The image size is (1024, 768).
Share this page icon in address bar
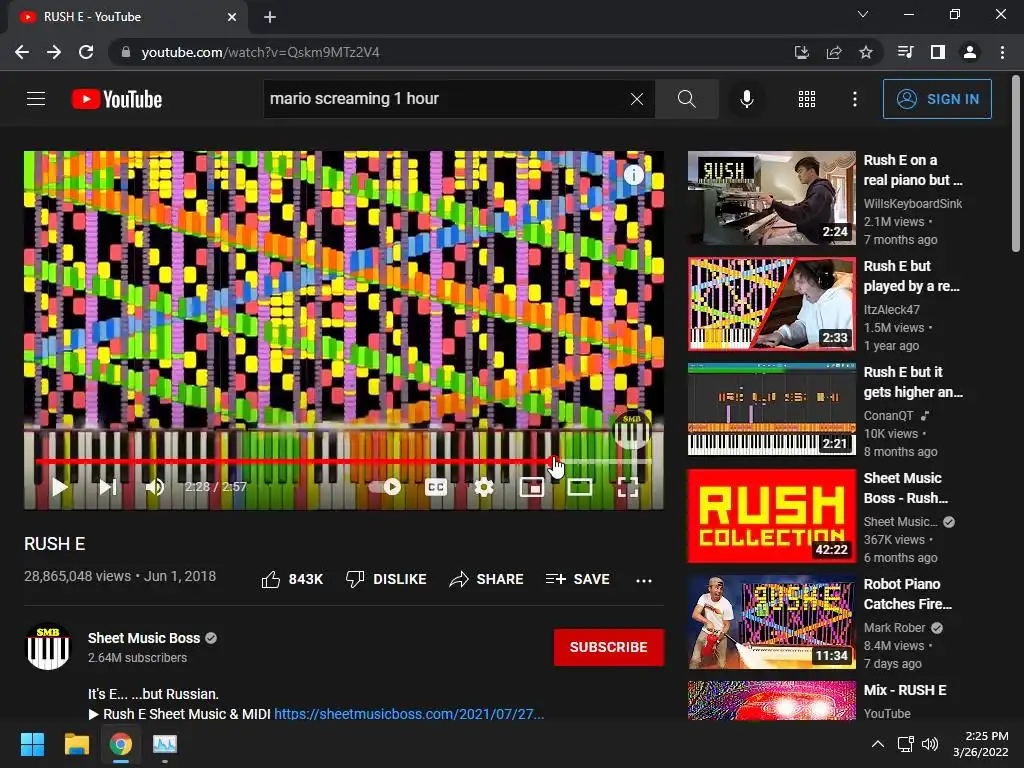point(834,52)
